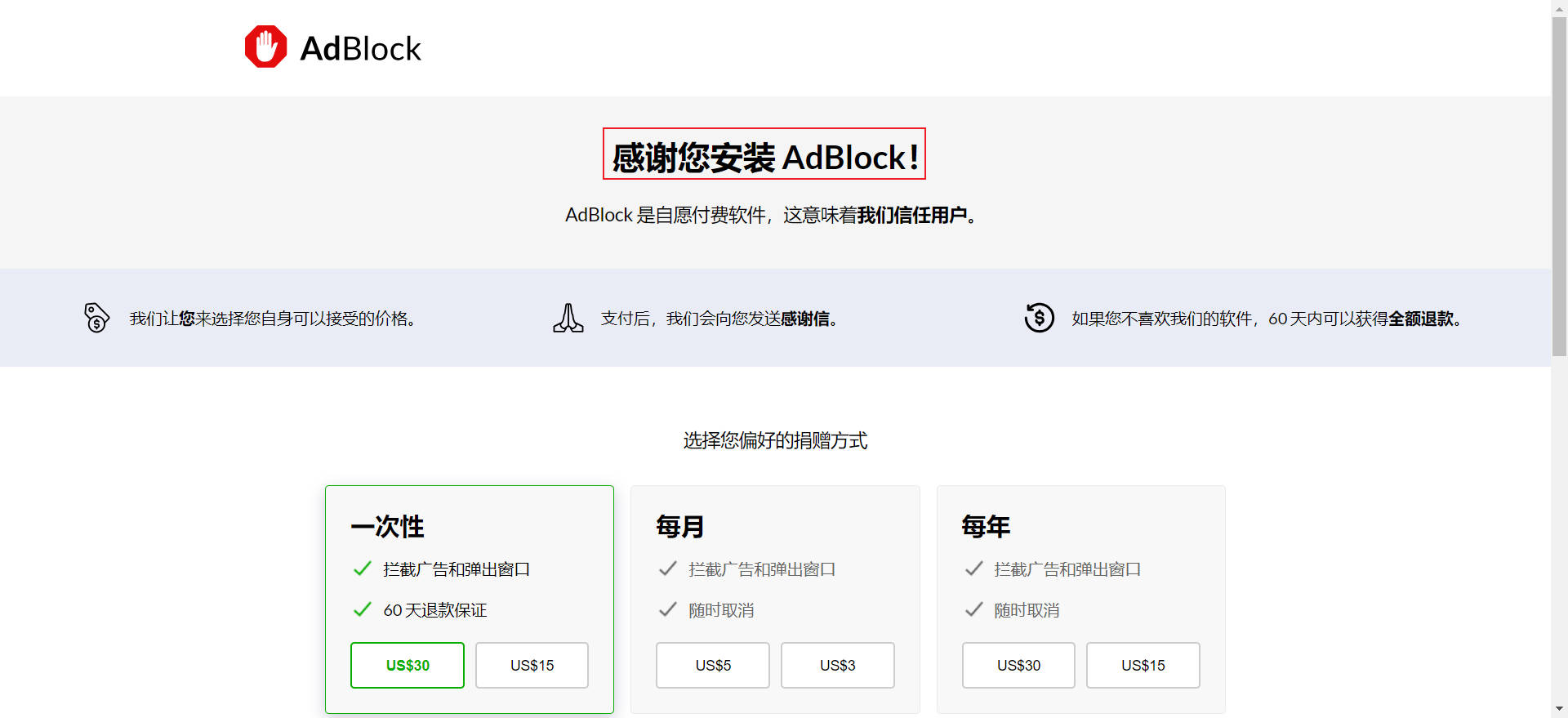Image resolution: width=1568 pixels, height=718 pixels.
Task: Click green checkmark beside 拦截广告和弹出窗口 in 一次性 card
Action: (x=362, y=569)
